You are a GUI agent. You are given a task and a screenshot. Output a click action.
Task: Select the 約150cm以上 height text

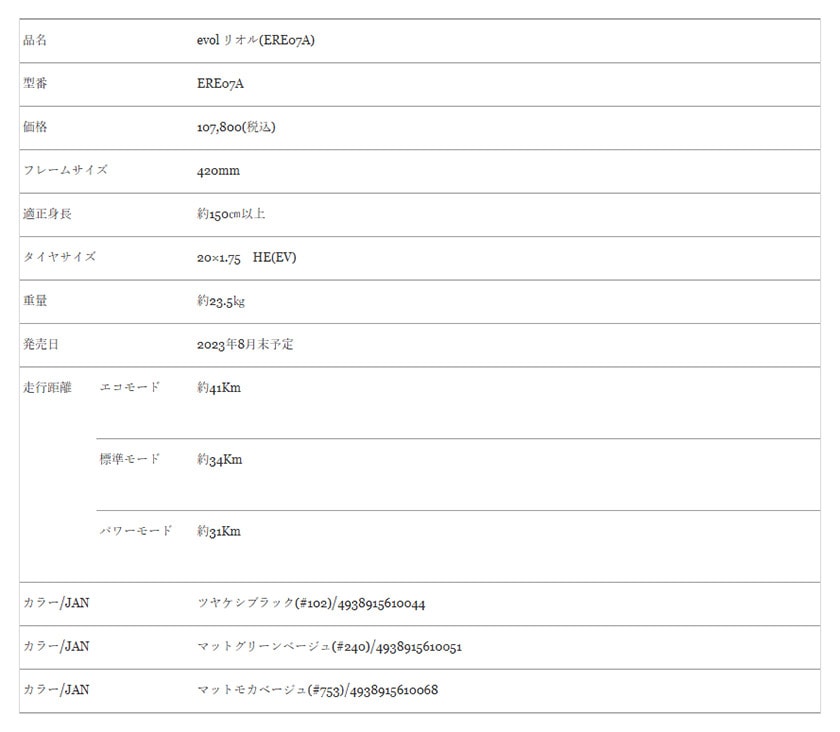(231, 214)
